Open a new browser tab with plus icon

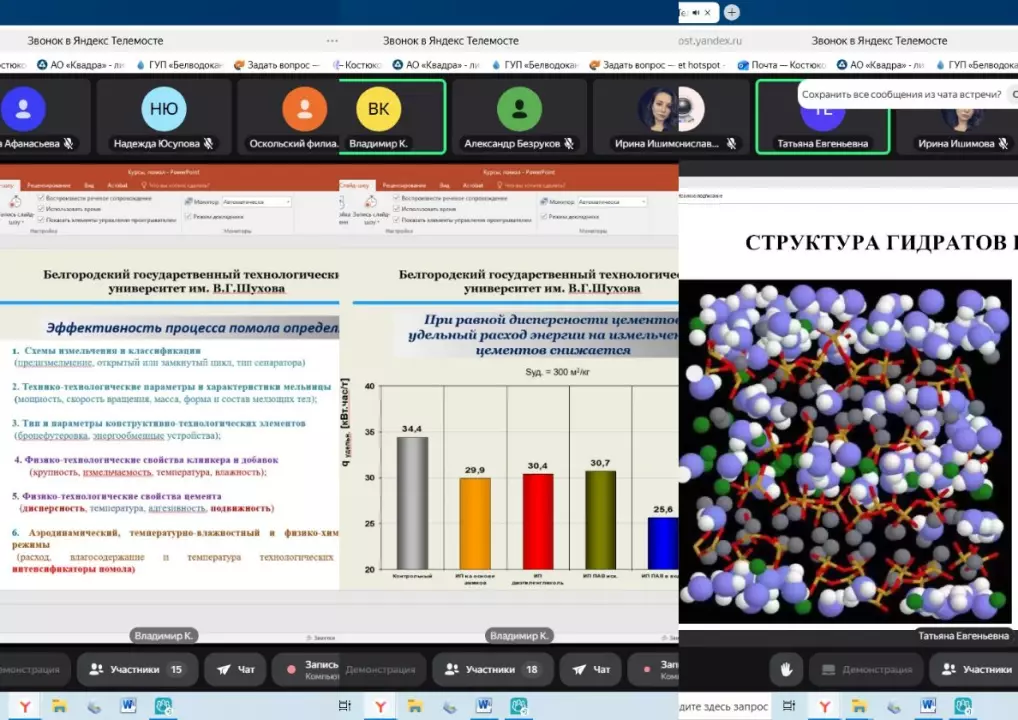click(x=732, y=12)
